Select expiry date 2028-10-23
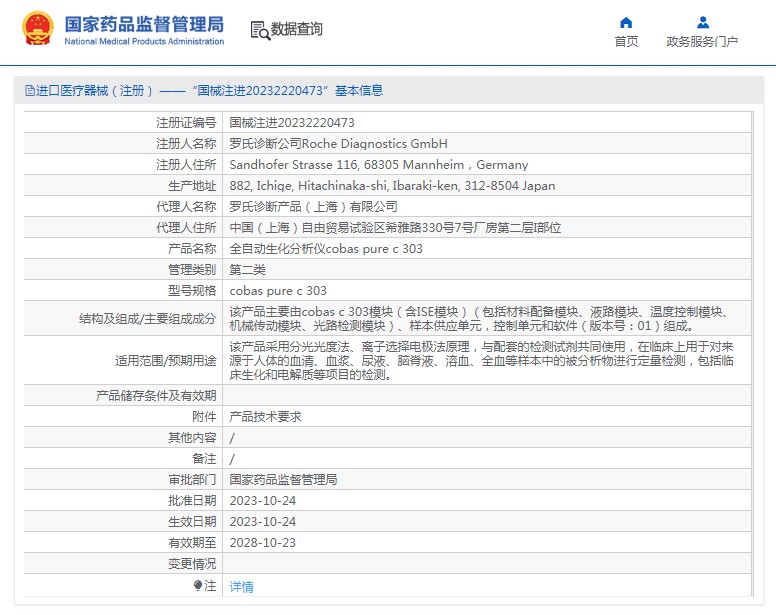This screenshot has width=776, height=615. click(262, 543)
